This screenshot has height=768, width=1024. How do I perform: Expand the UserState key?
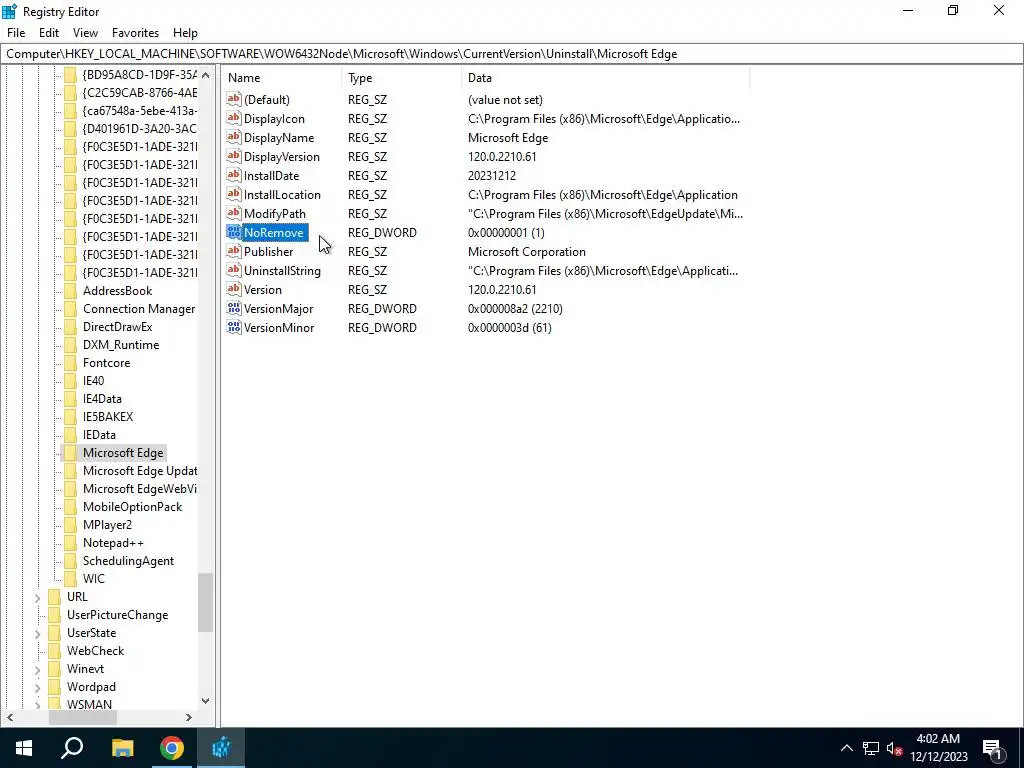pyautogui.click(x=38, y=633)
